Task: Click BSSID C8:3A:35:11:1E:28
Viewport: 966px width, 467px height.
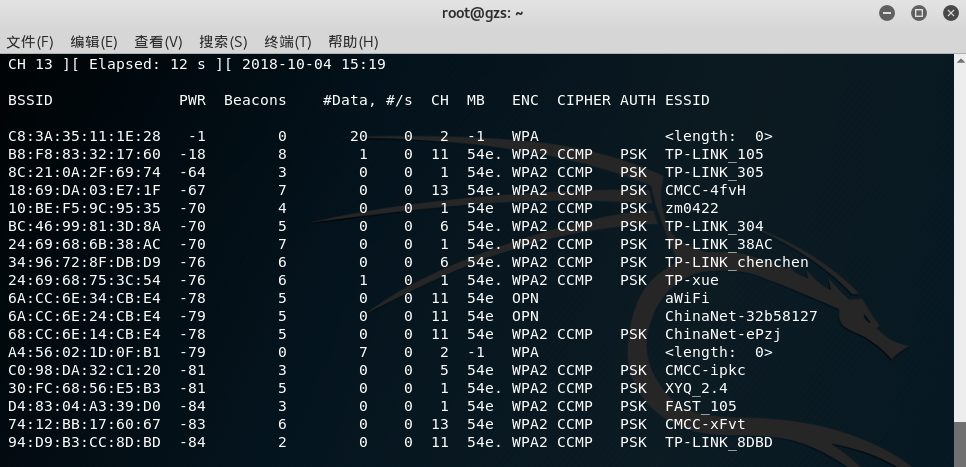Action: click(x=84, y=136)
